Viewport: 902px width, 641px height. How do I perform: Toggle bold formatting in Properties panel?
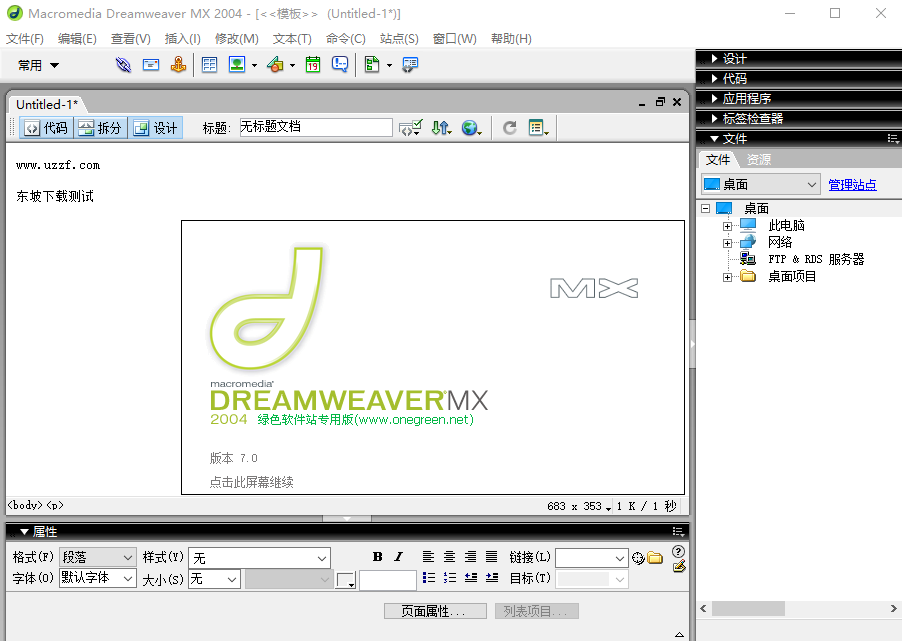click(378, 556)
